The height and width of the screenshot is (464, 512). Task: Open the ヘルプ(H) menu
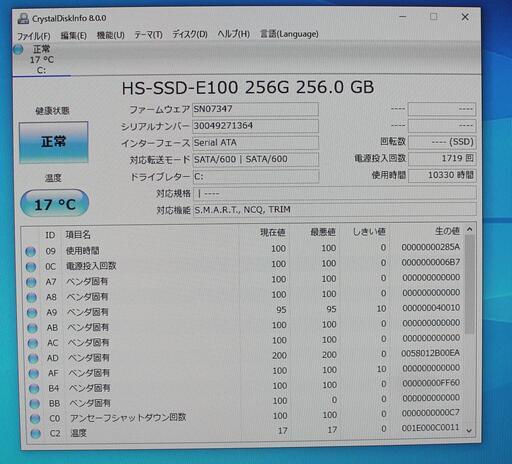pos(234,34)
